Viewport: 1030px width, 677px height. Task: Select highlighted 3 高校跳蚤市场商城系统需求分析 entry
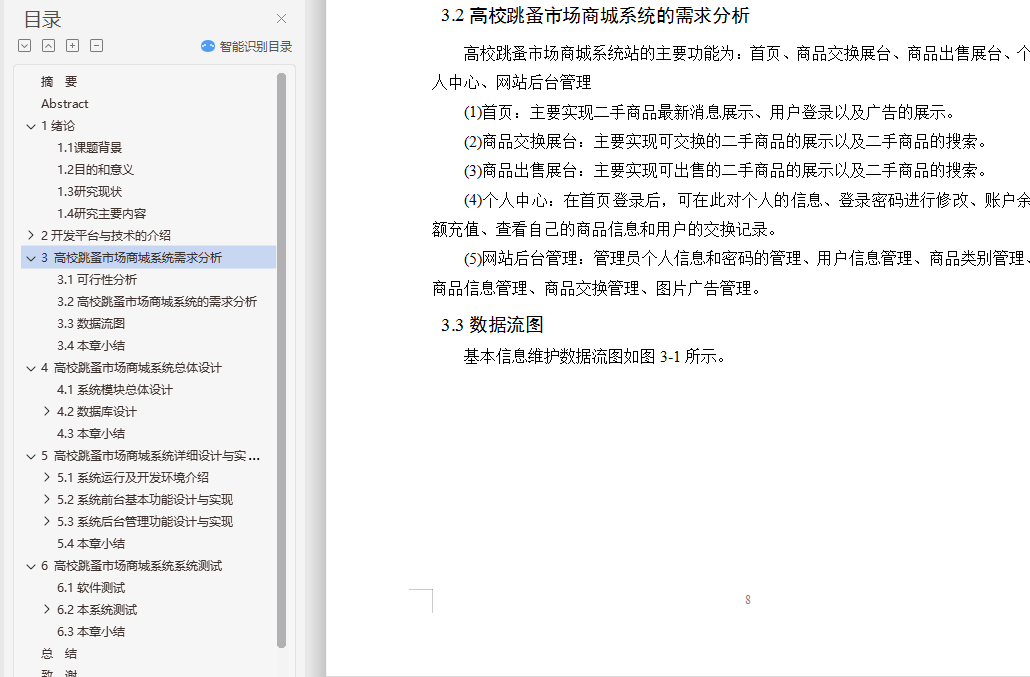pos(148,257)
